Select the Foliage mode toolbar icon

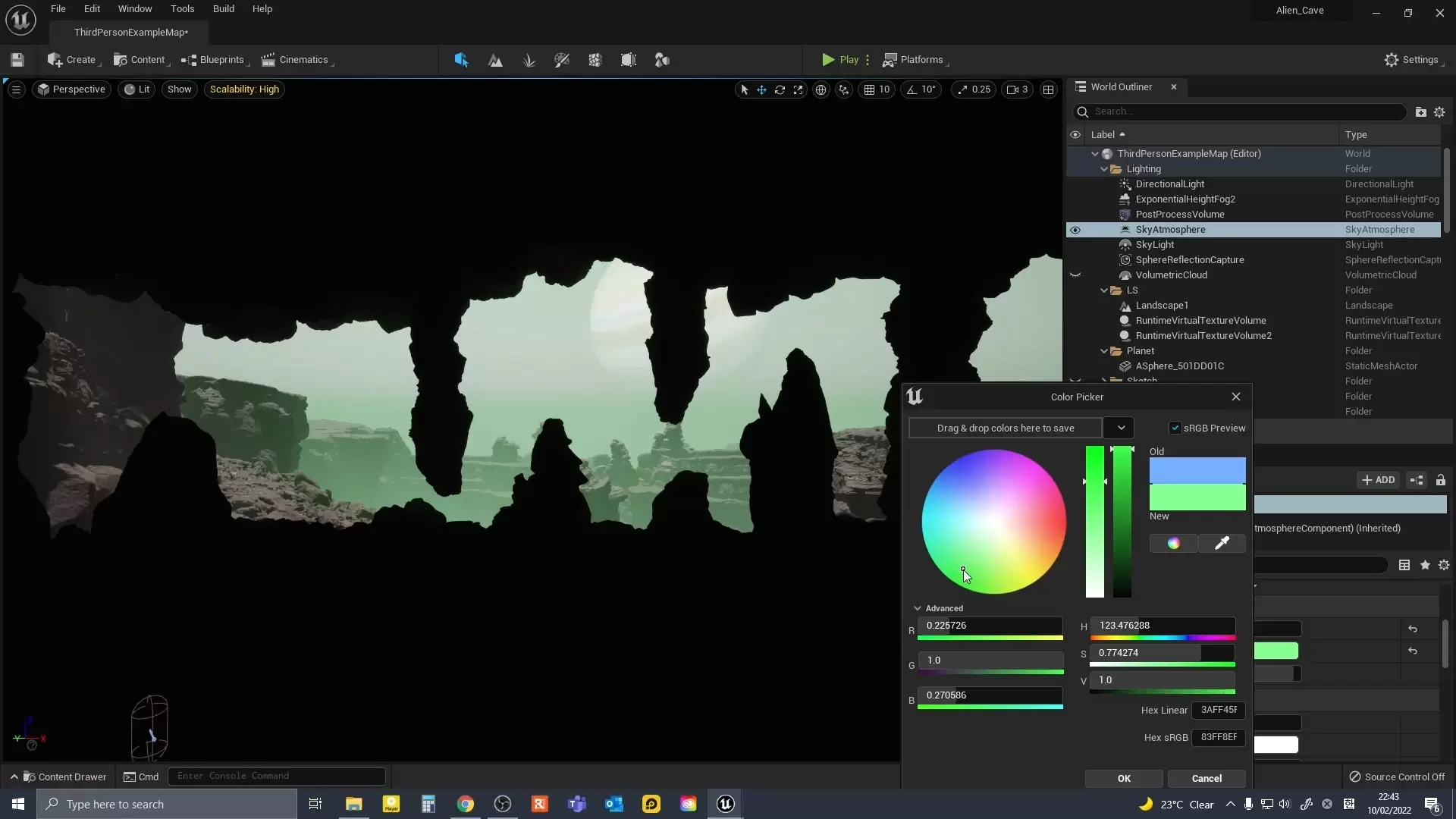[x=529, y=60]
